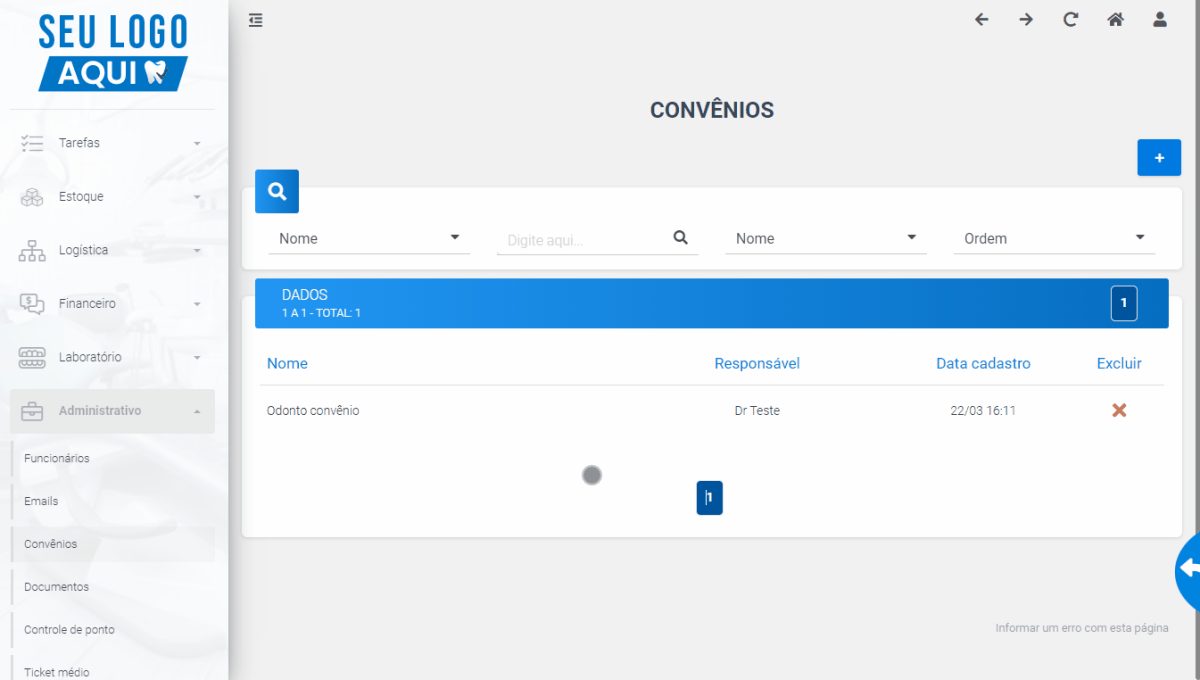Go forward using the right arrow icon
This screenshot has height=680, width=1200.
pos(1026,19)
